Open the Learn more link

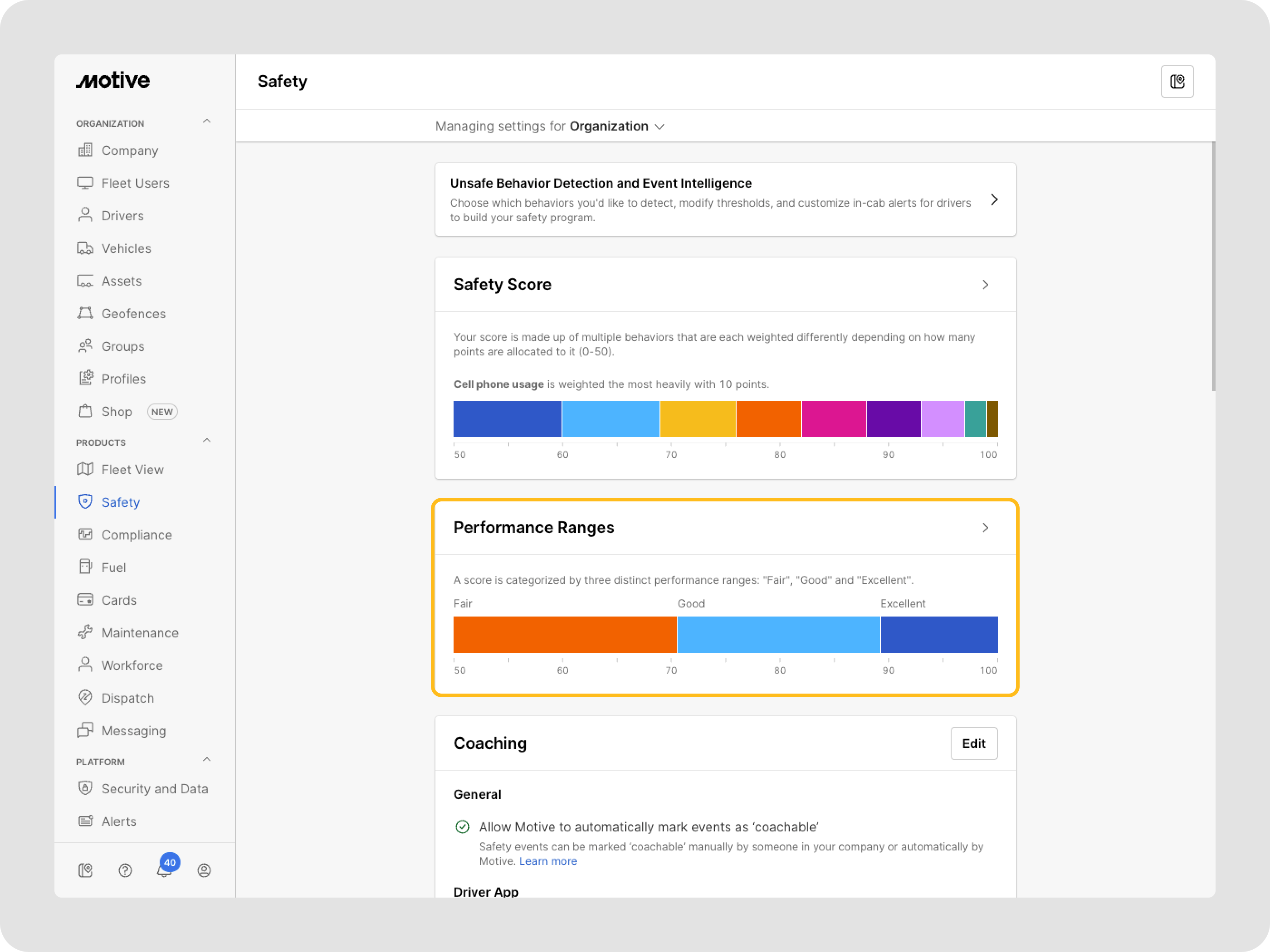click(548, 861)
